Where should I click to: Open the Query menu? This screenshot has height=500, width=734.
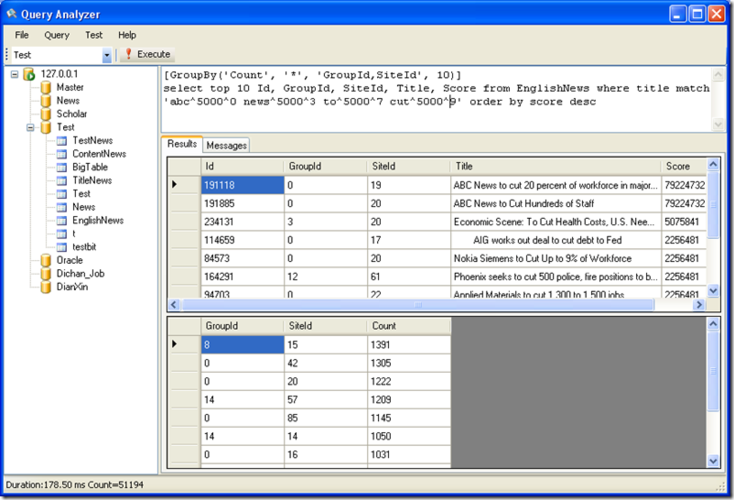pos(57,35)
